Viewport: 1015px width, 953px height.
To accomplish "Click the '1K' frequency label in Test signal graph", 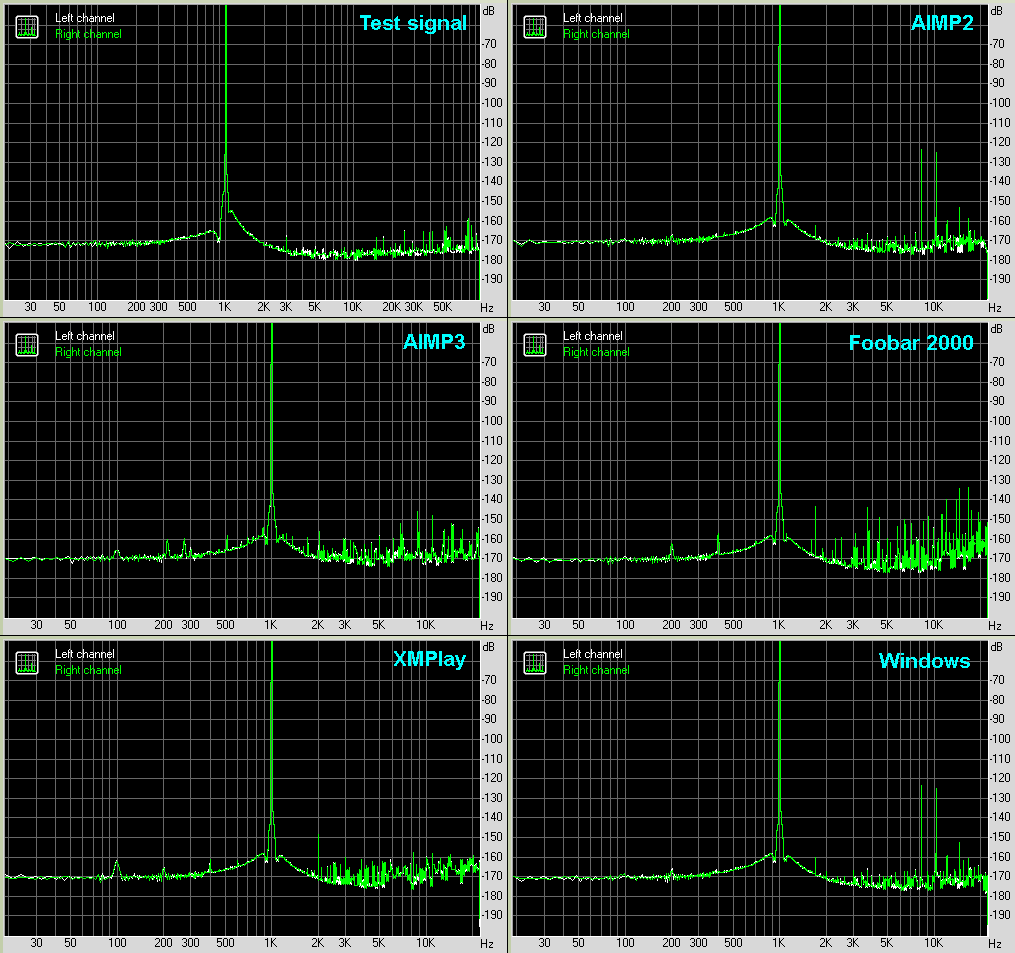I will click(x=225, y=307).
